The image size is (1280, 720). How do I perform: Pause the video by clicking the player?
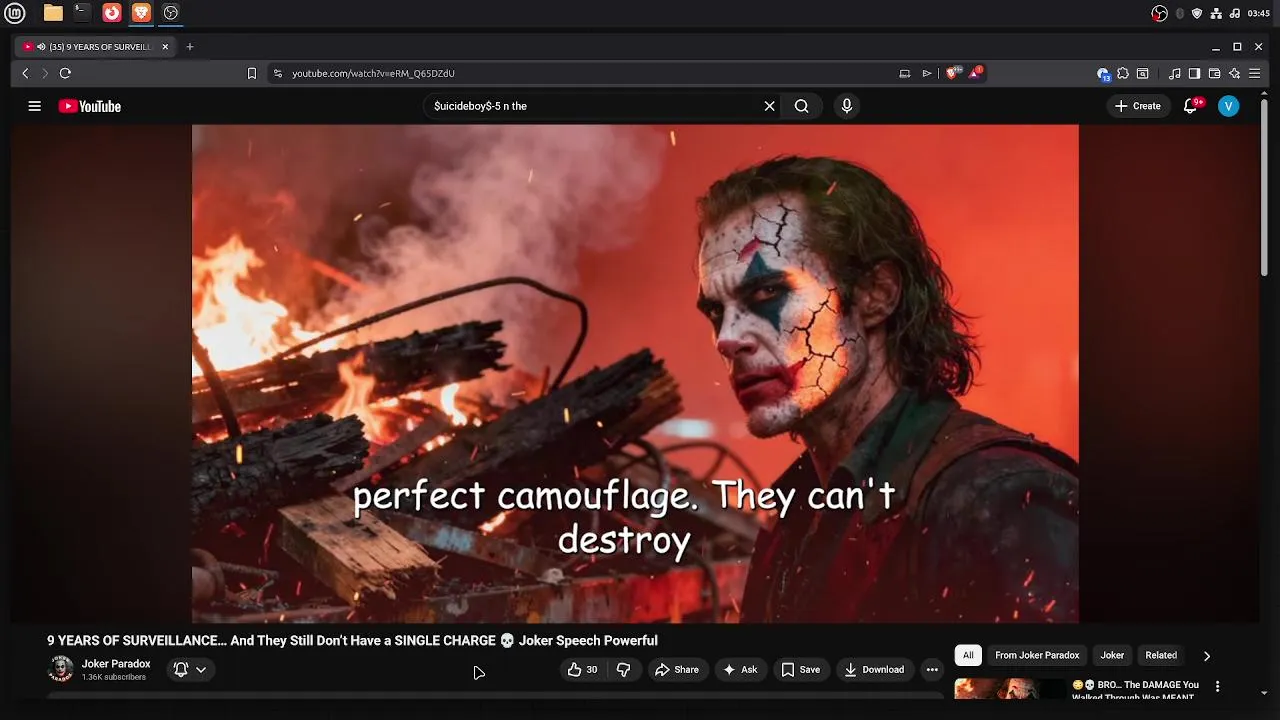(635, 373)
